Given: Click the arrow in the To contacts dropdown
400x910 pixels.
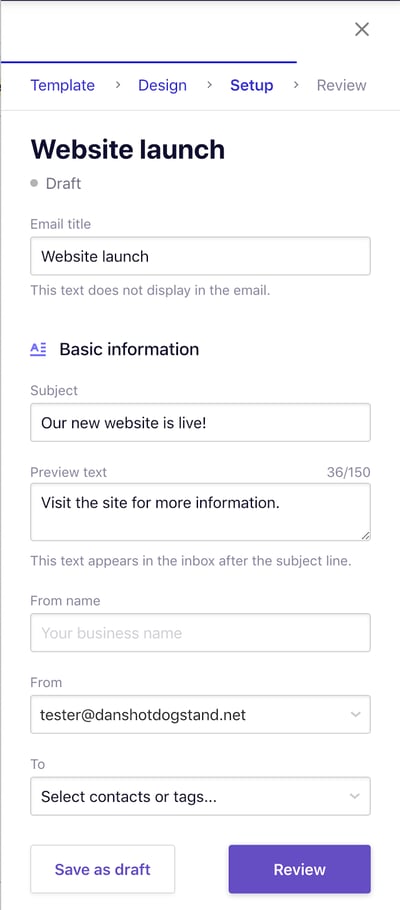Looking at the screenshot, I should click(x=355, y=796).
